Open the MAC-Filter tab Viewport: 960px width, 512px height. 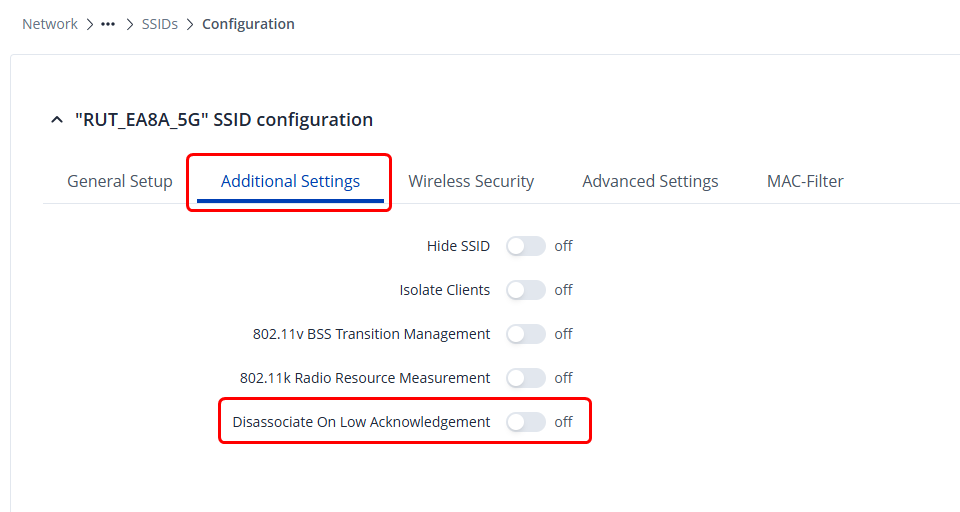pyautogui.click(x=805, y=181)
